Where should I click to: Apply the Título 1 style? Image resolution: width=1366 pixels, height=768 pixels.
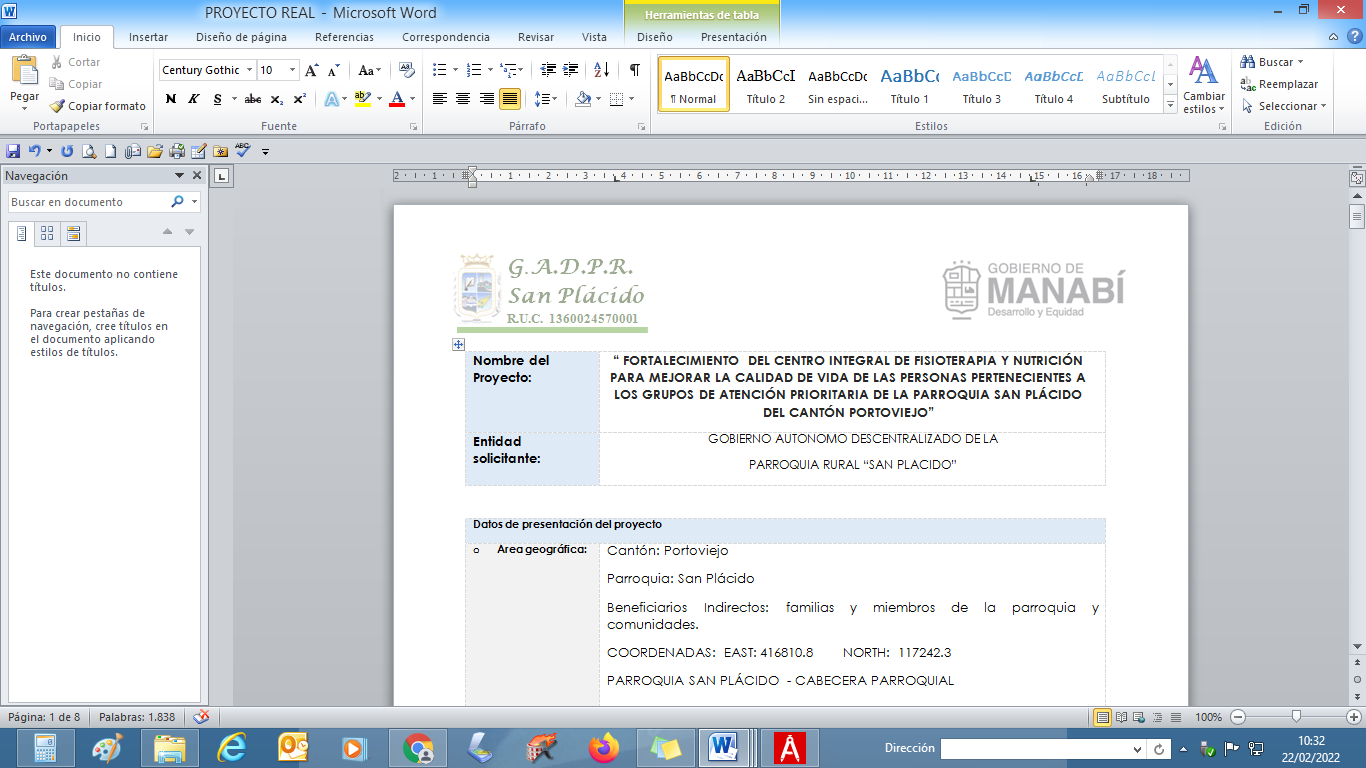909,85
